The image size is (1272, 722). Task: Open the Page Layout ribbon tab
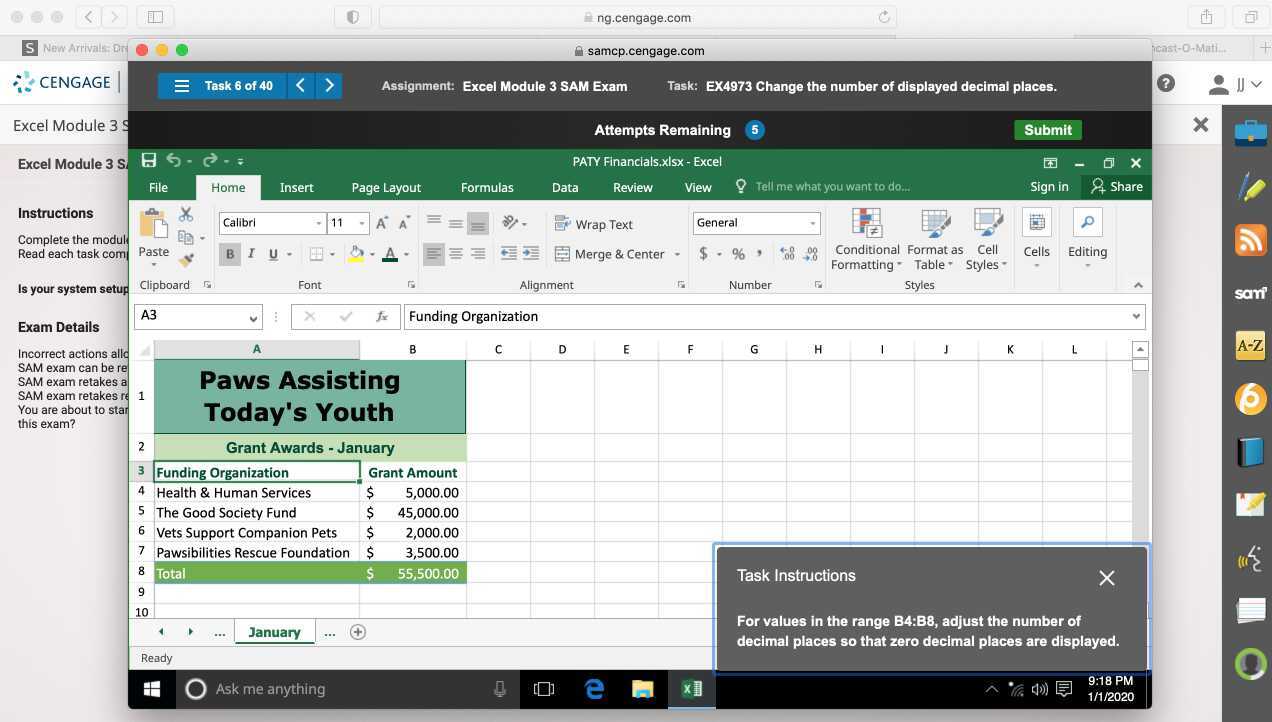click(x=386, y=187)
